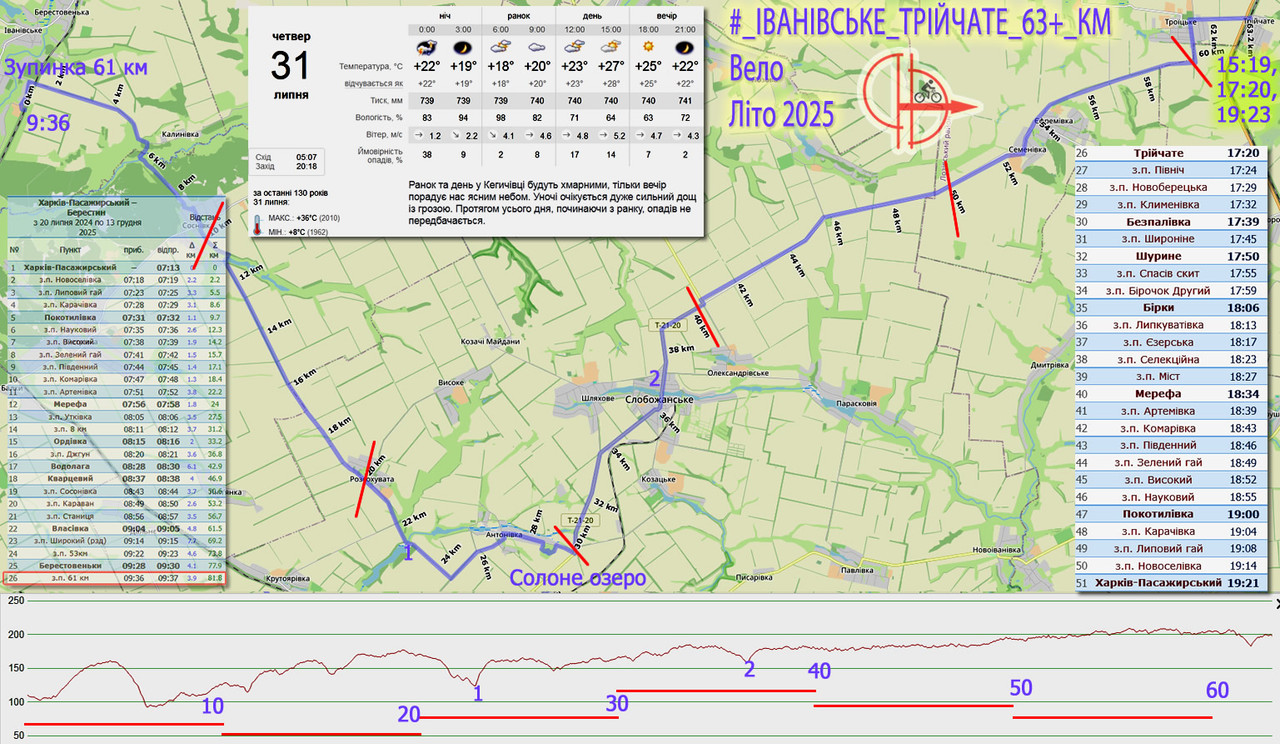Click the з.п. Спасів скит 17:55 row
The image size is (1280, 744).
tap(1171, 273)
